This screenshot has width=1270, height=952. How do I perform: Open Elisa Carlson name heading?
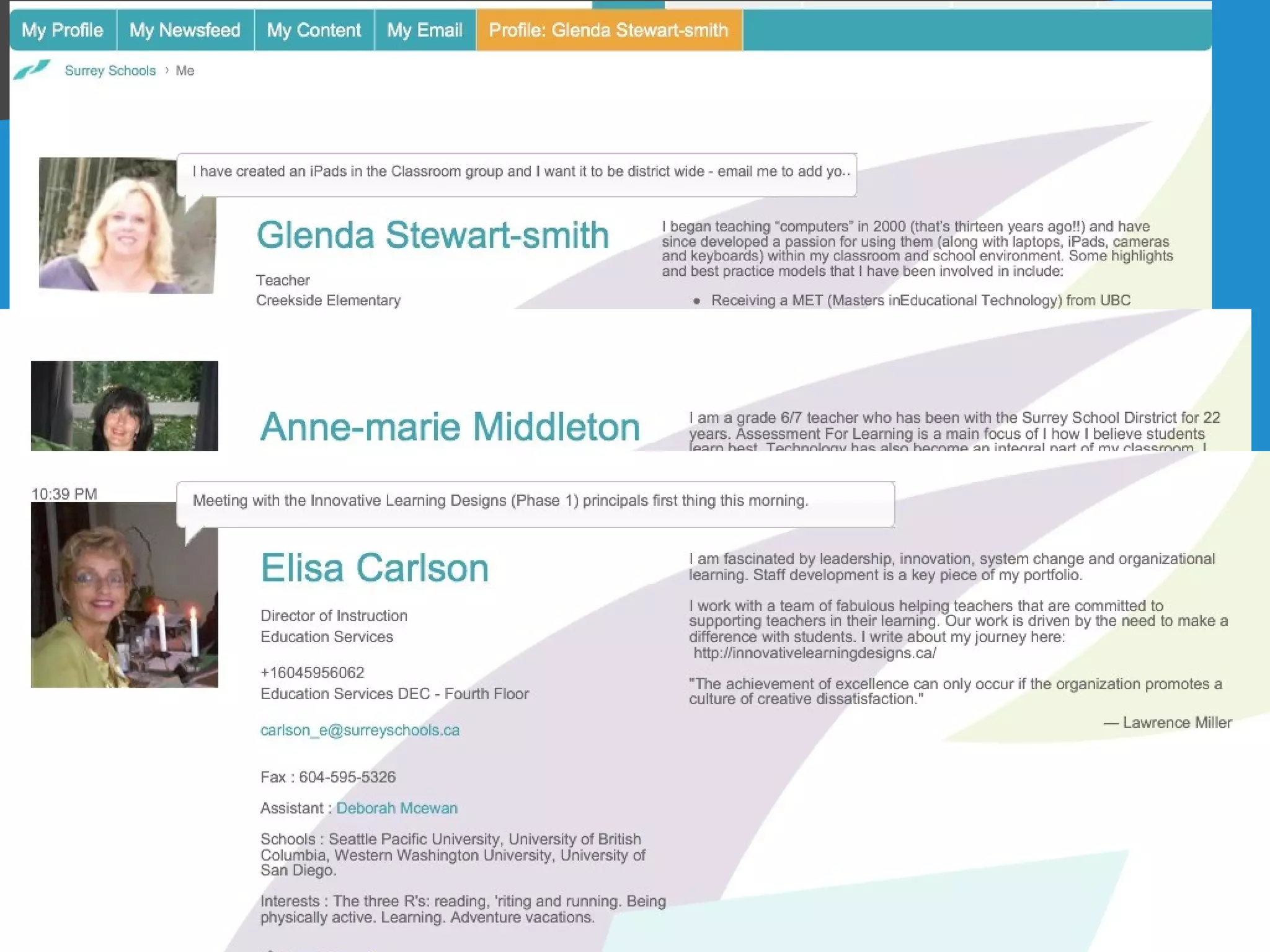pyautogui.click(x=375, y=568)
